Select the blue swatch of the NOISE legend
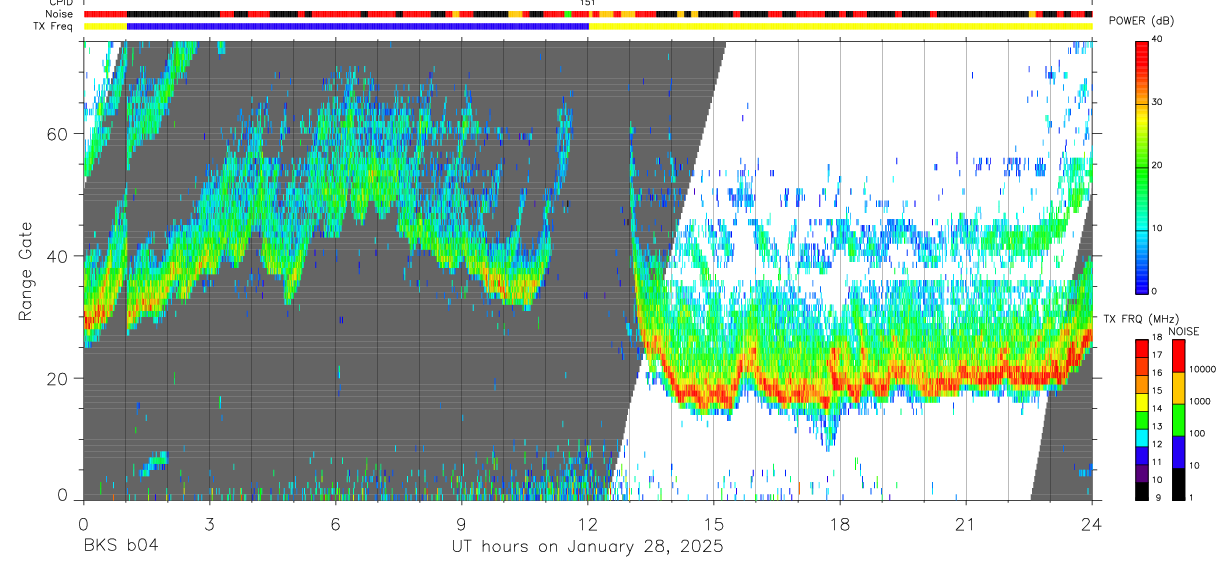This screenshot has height=567, width=1228. click(x=1178, y=452)
